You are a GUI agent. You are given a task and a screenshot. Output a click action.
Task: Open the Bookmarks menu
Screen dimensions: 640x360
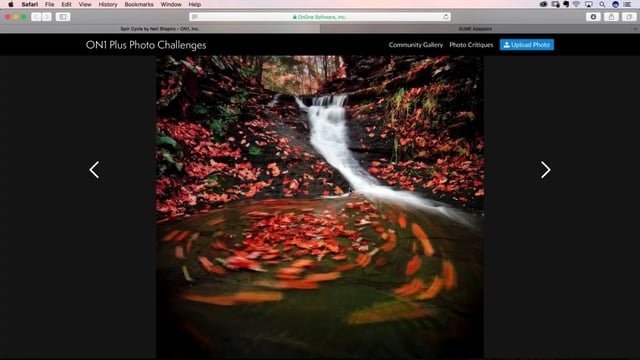pyautogui.click(x=139, y=4)
